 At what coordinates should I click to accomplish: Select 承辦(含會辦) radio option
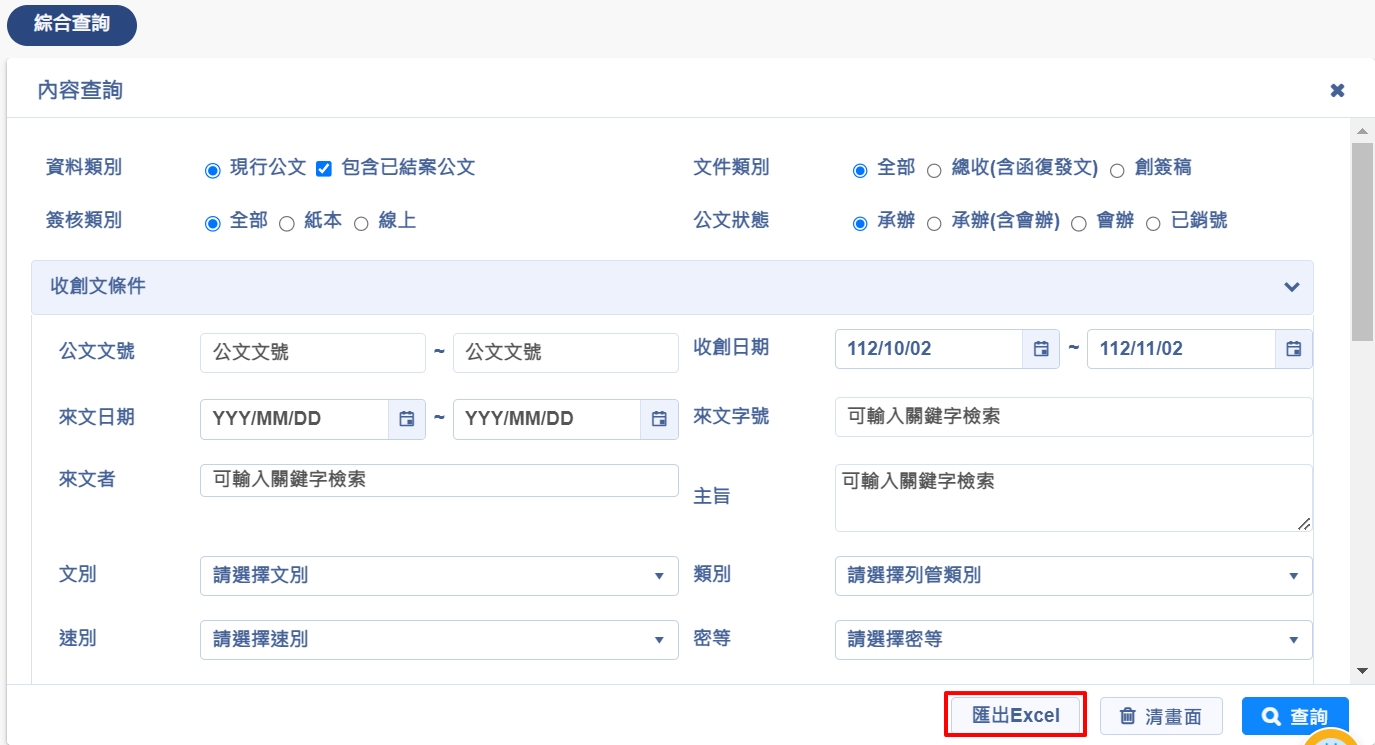934,224
